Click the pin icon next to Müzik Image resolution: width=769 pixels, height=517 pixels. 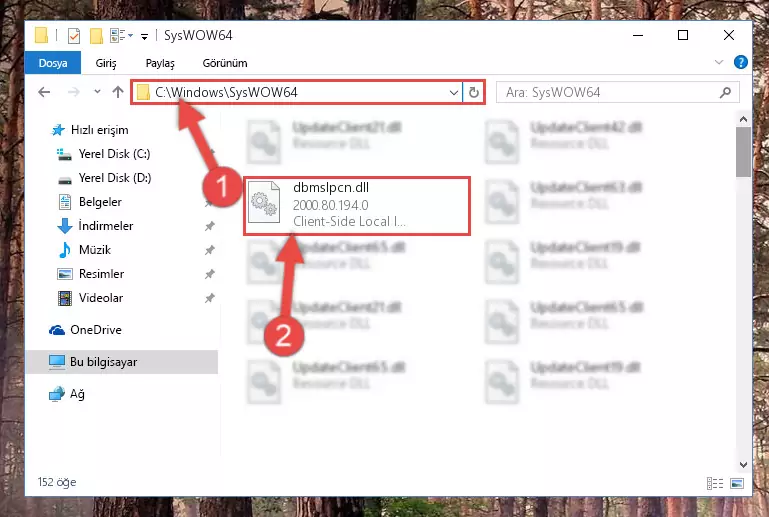209,250
